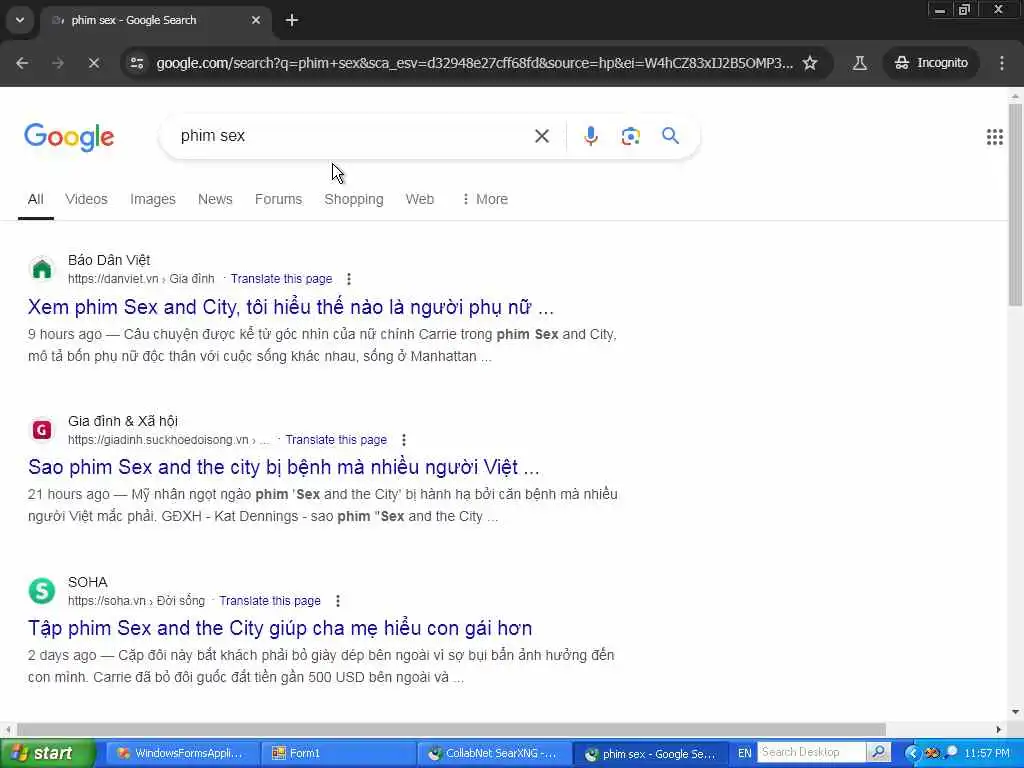Click the address bar URL
The height and width of the screenshot is (768, 1024).
[475, 63]
